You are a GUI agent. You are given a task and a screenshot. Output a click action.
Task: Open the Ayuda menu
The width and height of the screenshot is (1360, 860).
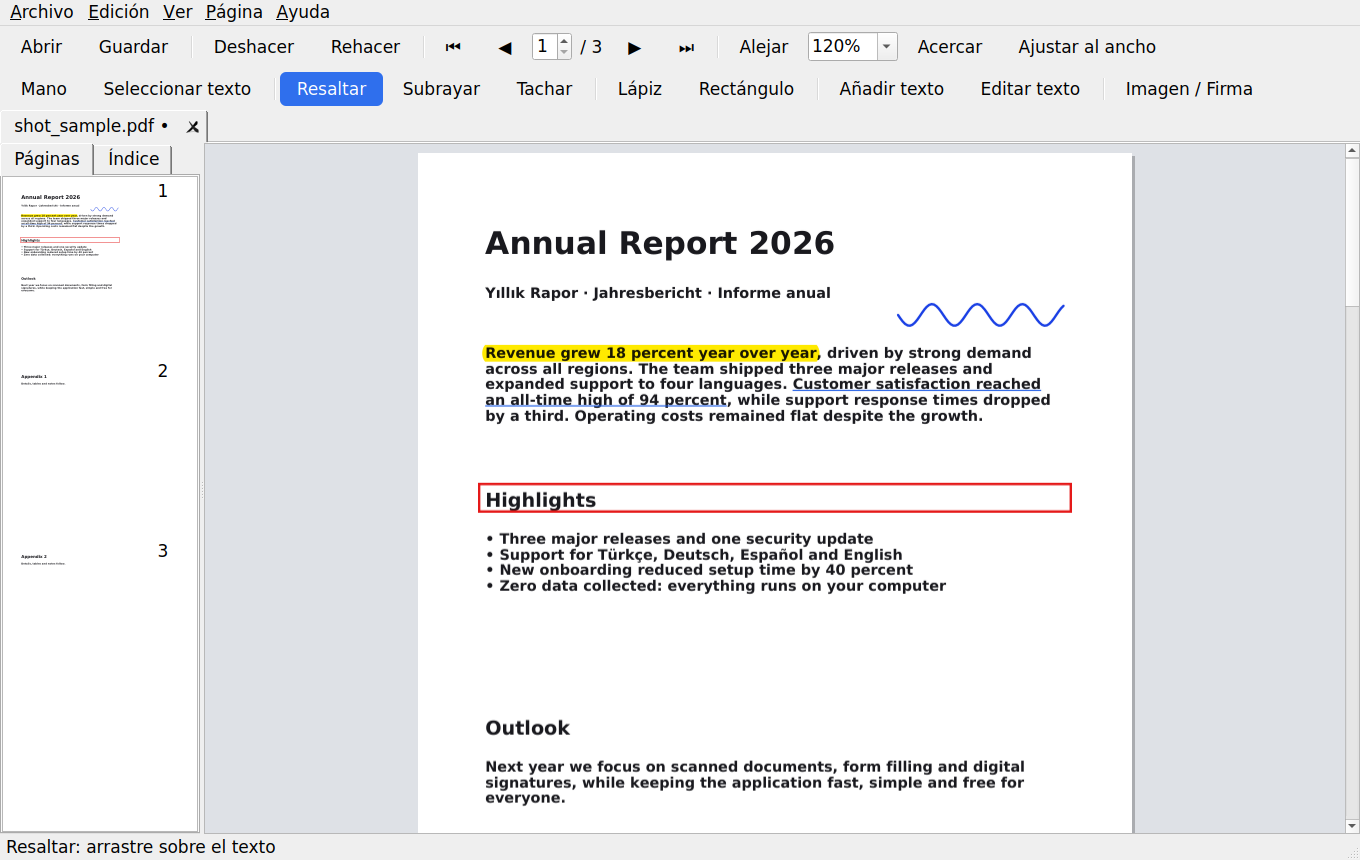pyautogui.click(x=303, y=12)
